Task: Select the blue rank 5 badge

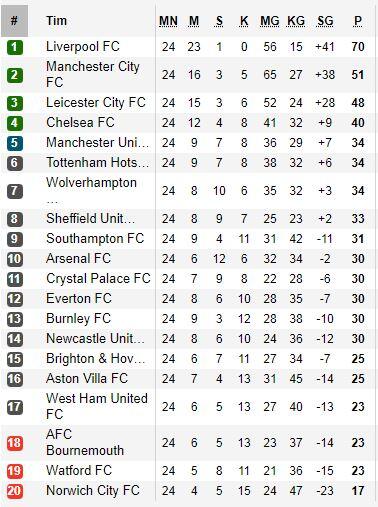Action: tap(15, 143)
